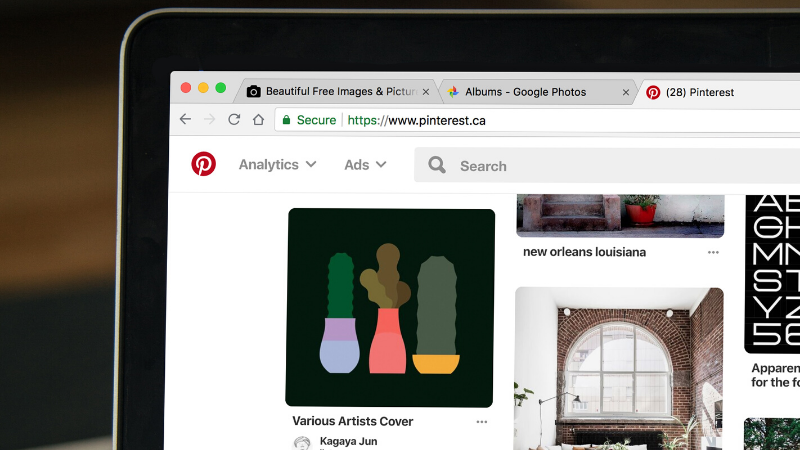Click the search magnifier icon
Image resolution: width=800 pixels, height=450 pixels.
[437, 165]
